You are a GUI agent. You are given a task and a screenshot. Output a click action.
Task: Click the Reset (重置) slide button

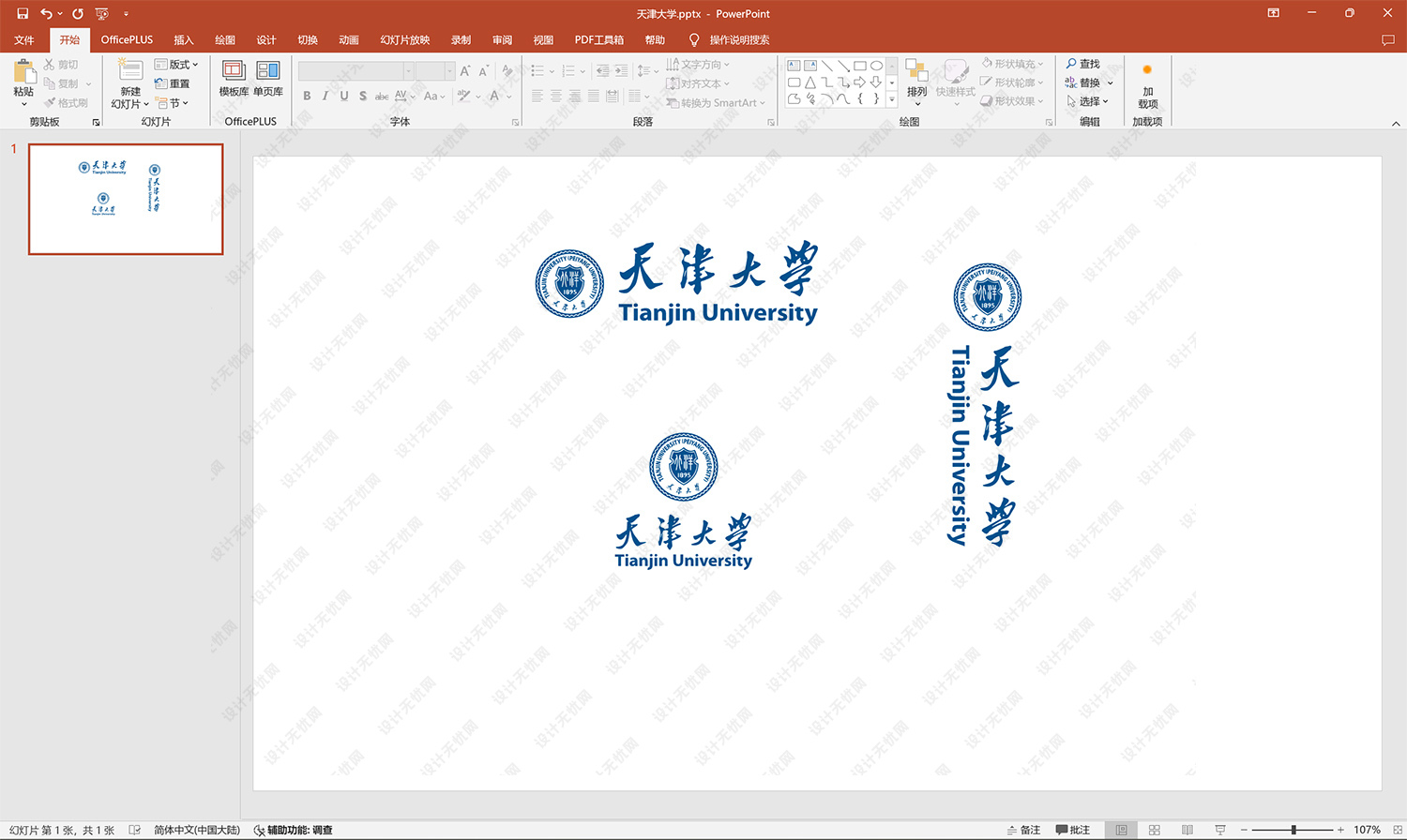click(x=173, y=83)
